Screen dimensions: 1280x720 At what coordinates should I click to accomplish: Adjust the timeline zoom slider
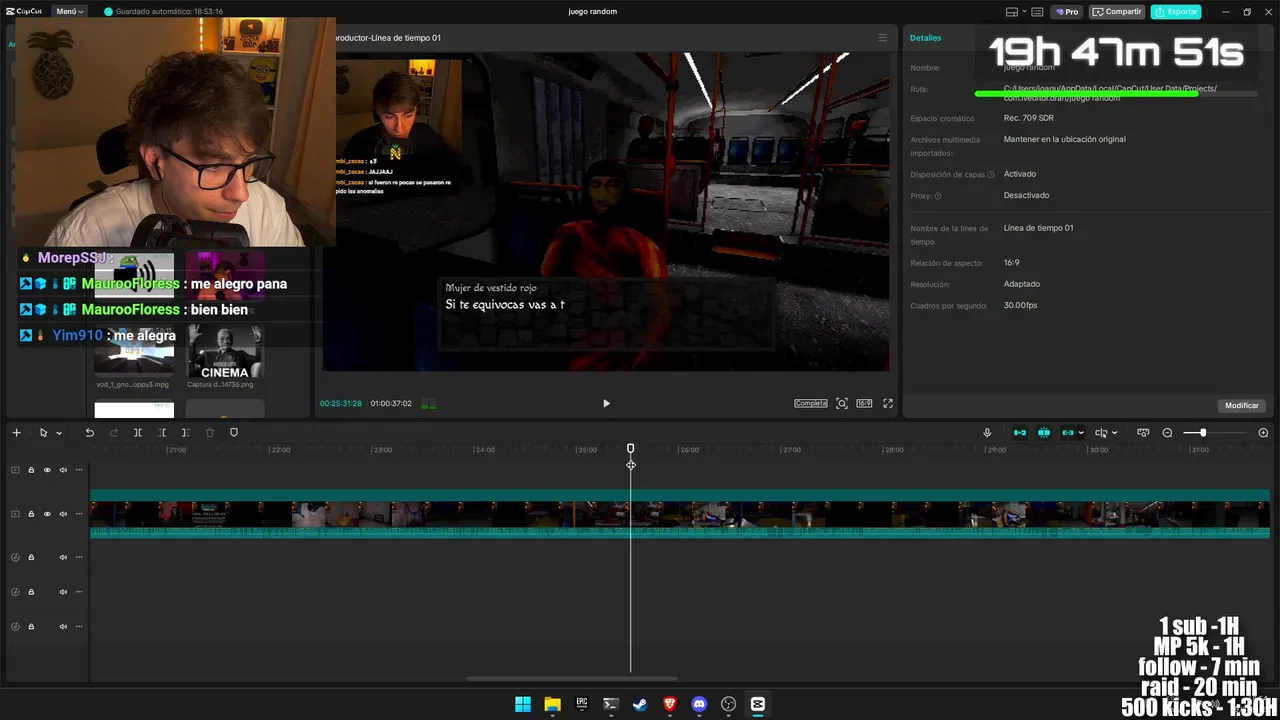tap(1203, 433)
